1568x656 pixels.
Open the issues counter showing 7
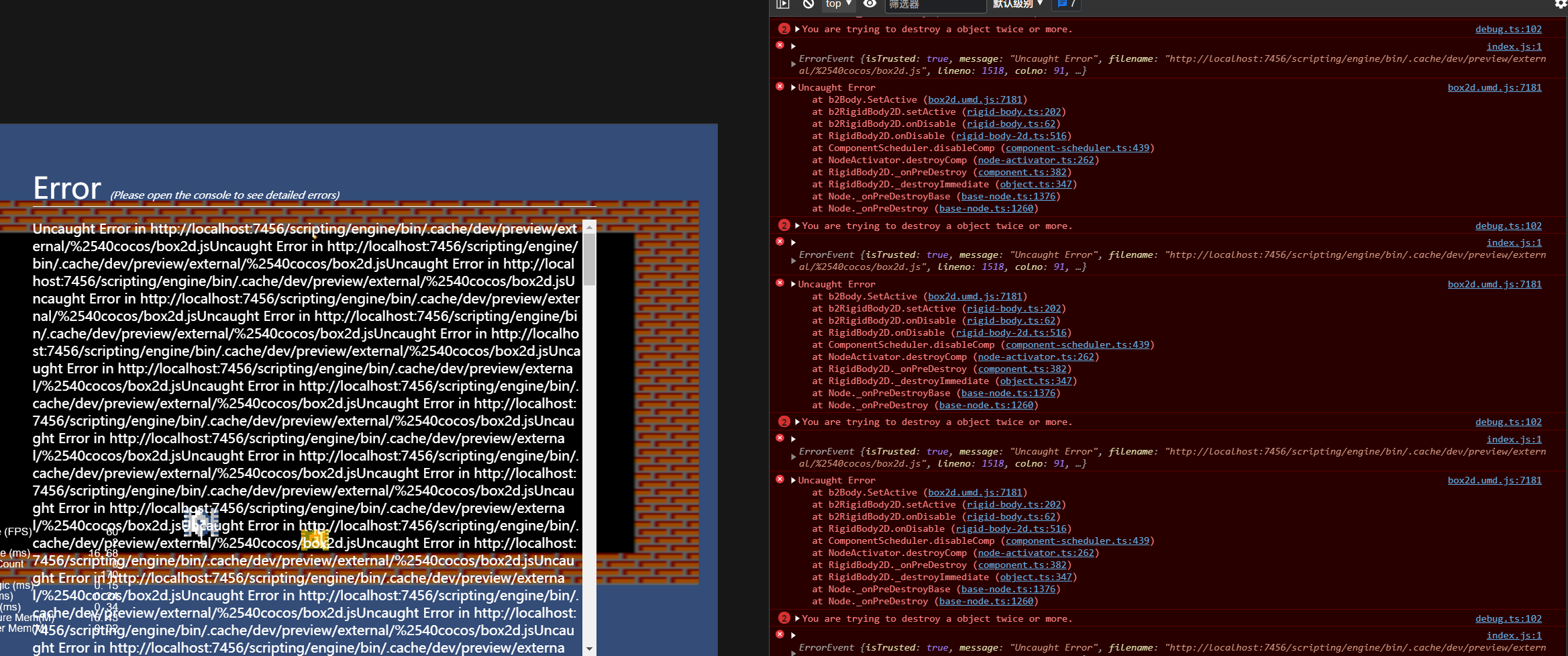click(x=1067, y=4)
